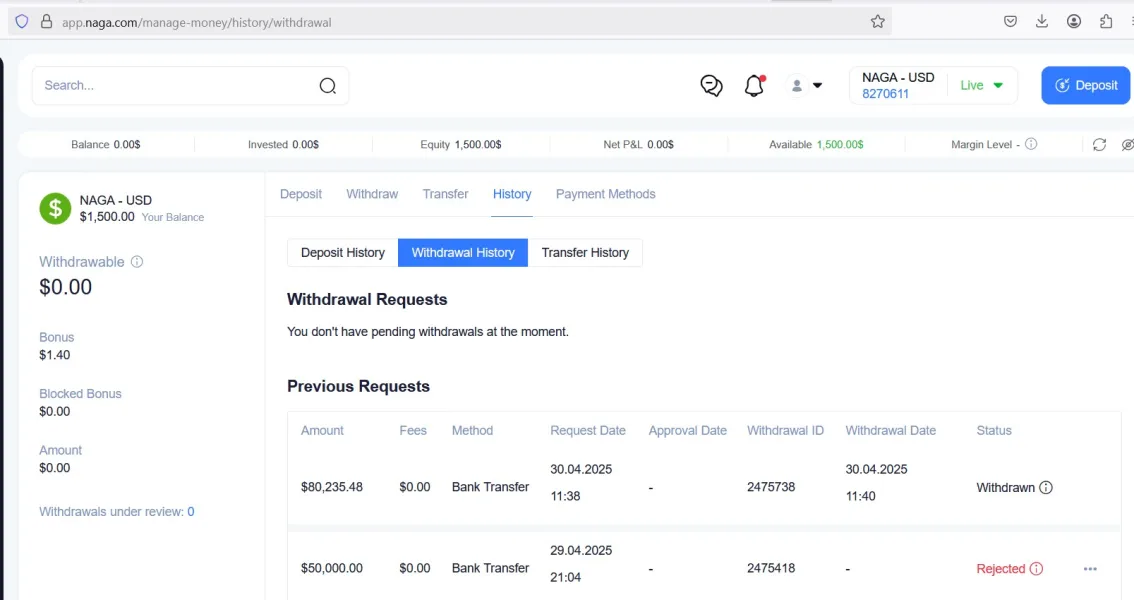Viewport: 1134px width, 600px height.
Task: Click the search magnifier icon
Action: pos(328,86)
